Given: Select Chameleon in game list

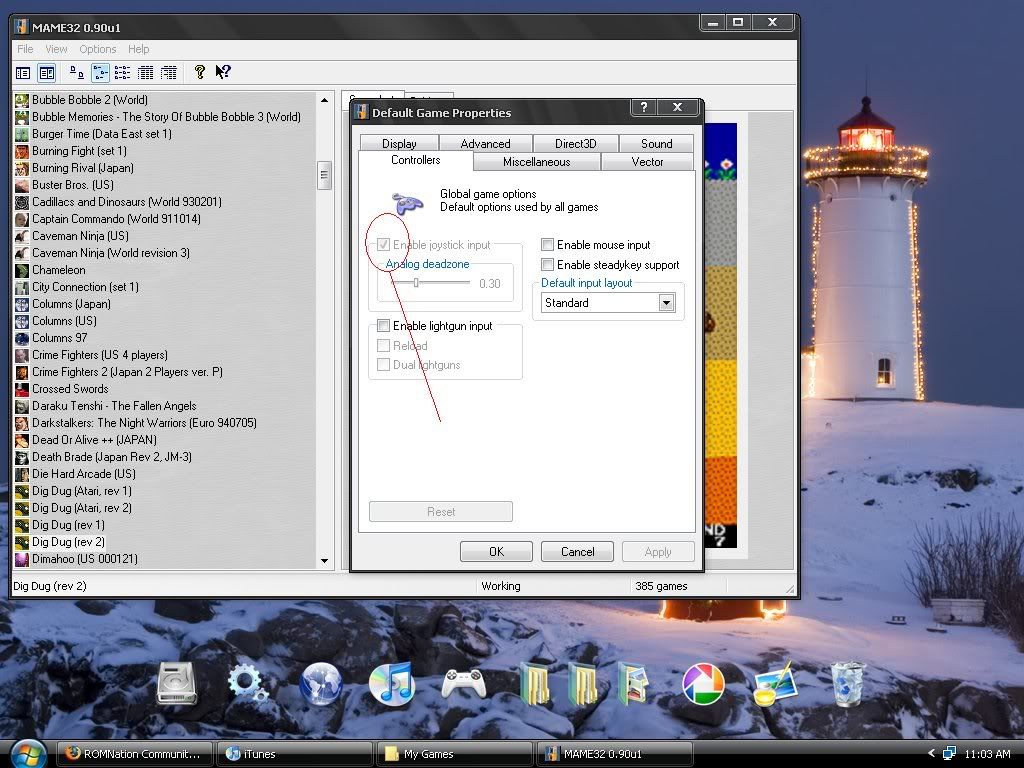Looking at the screenshot, I should [59, 270].
